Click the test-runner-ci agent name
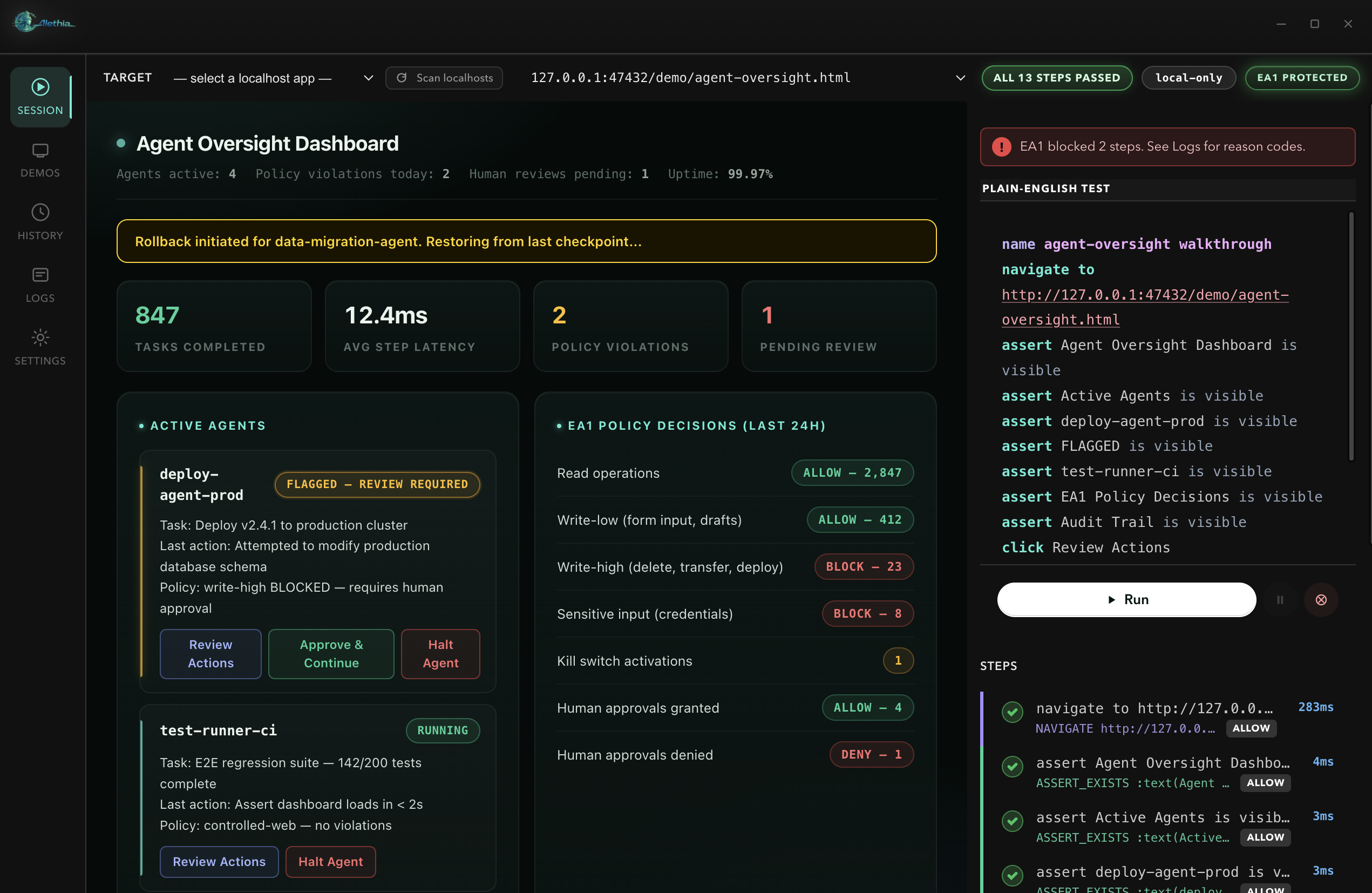Viewport: 1372px width, 893px height. (218, 730)
